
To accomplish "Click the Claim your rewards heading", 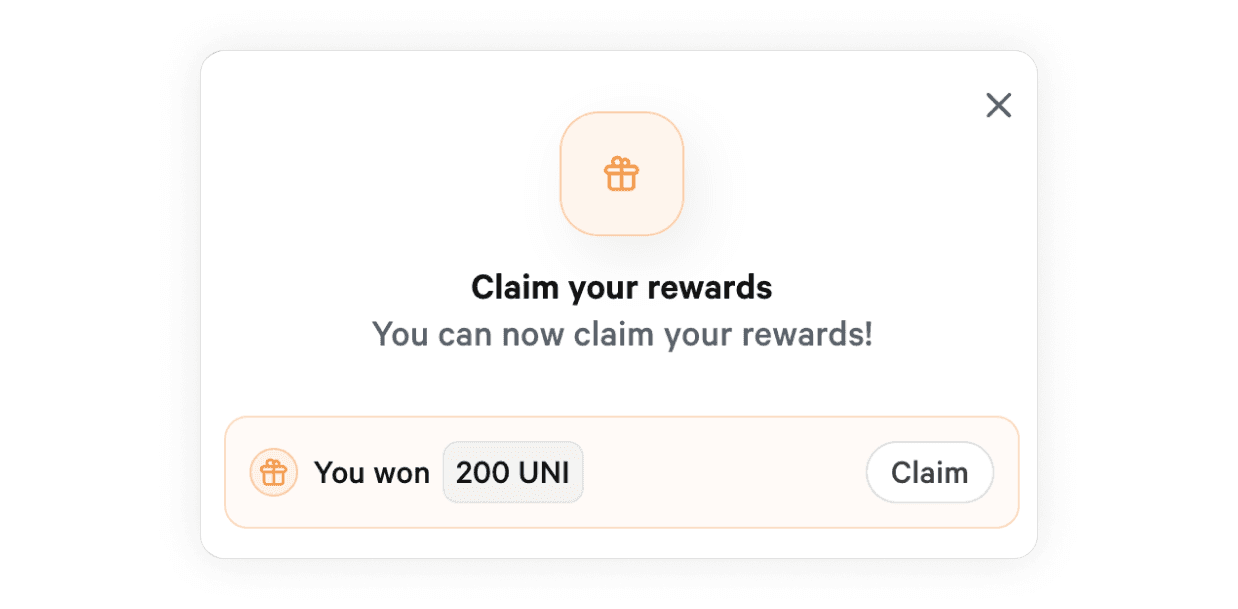I will pyautogui.click(x=621, y=288).
